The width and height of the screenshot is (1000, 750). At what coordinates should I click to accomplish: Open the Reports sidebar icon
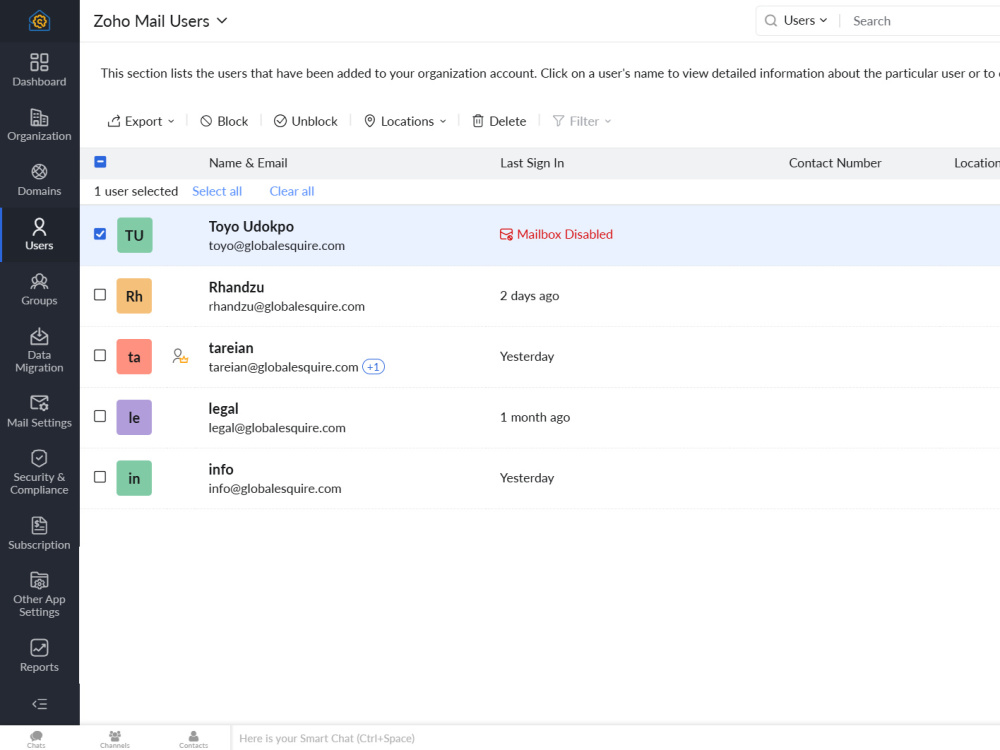click(x=39, y=656)
